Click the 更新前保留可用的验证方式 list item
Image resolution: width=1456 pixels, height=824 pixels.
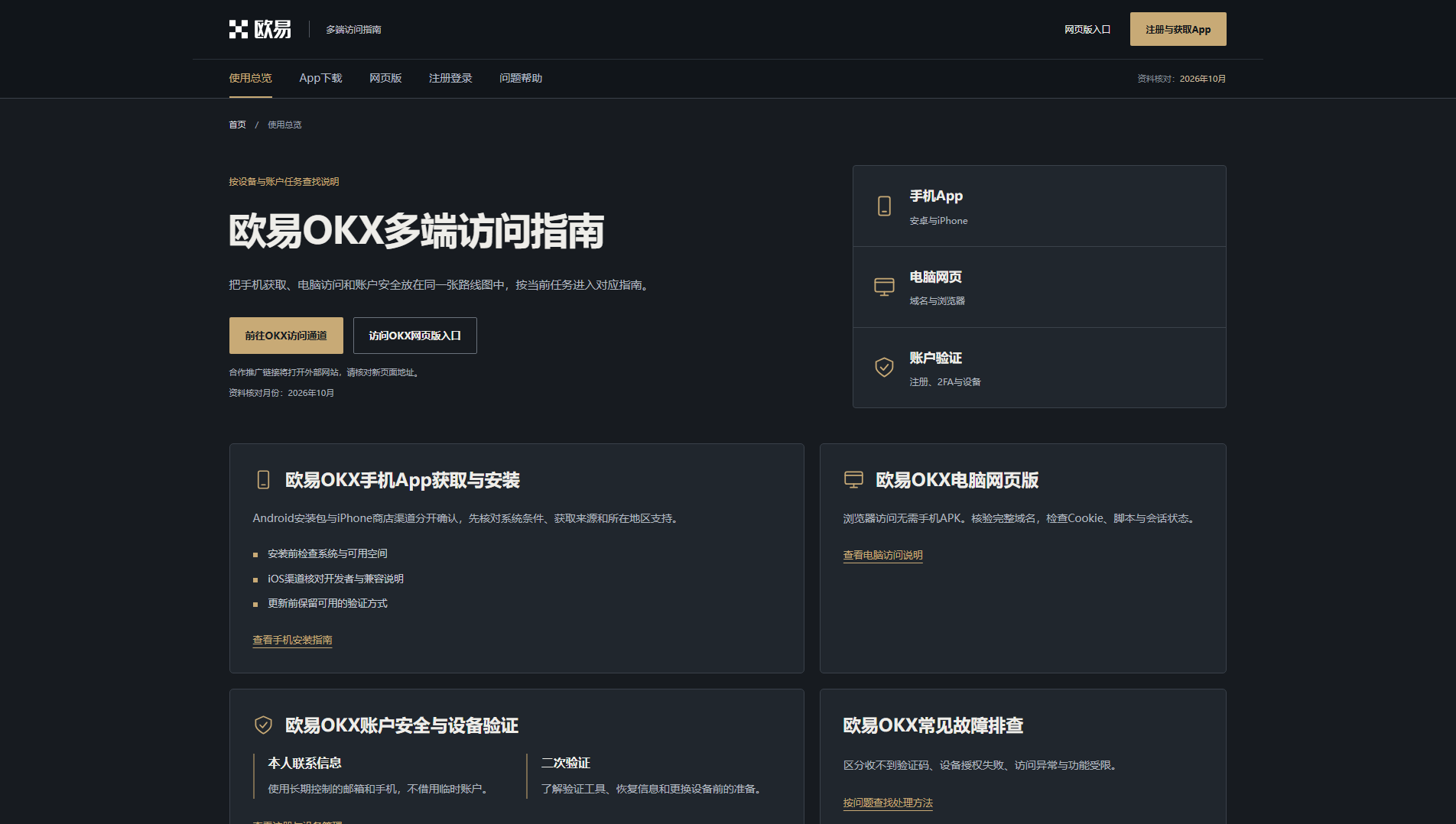coord(327,603)
